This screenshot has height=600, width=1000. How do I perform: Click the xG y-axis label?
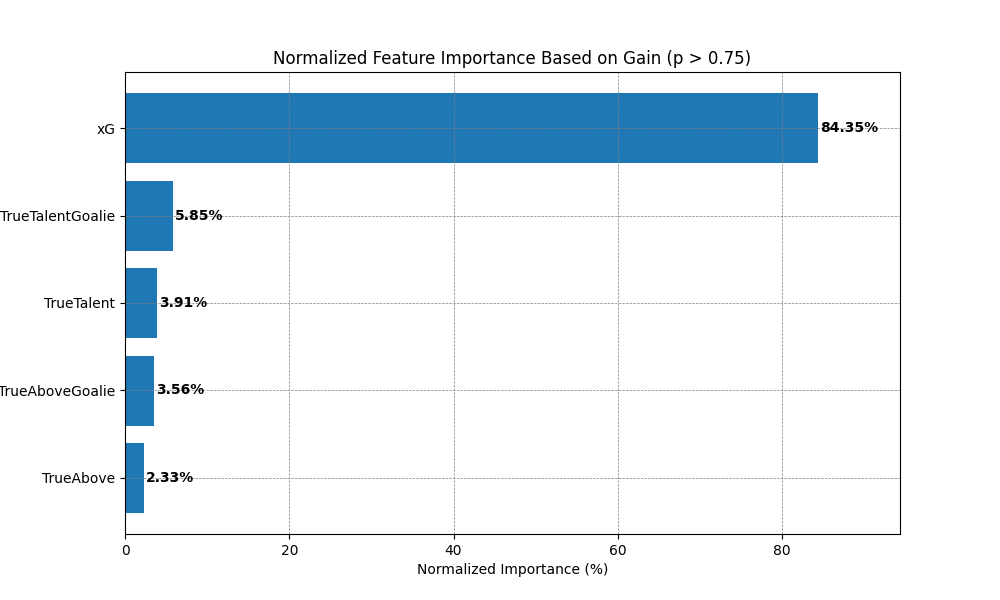105,129
